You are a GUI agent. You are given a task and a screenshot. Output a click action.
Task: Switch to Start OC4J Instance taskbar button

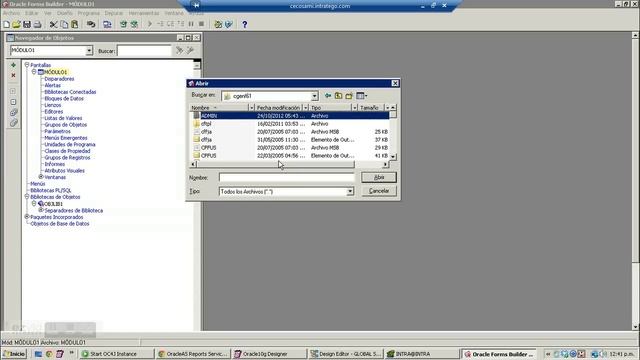click(x=116, y=354)
